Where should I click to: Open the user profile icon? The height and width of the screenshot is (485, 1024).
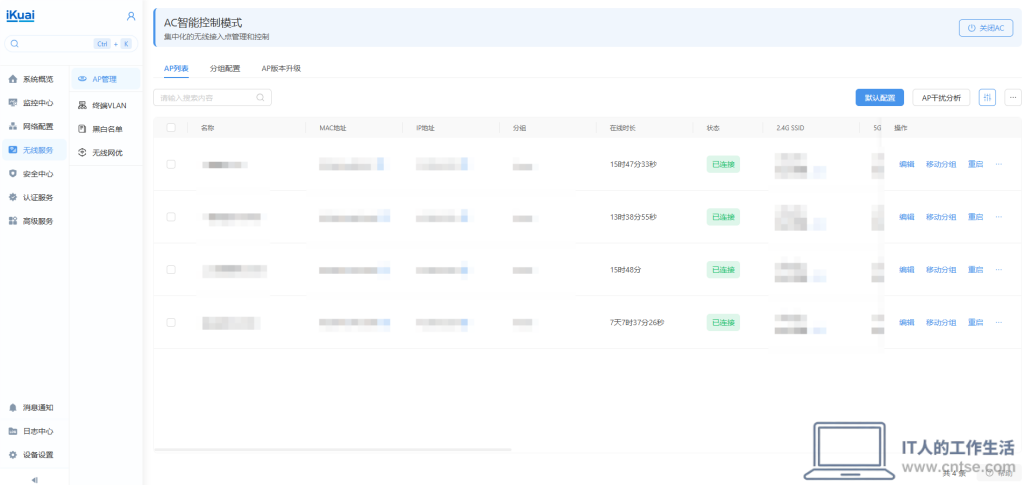[x=131, y=16]
